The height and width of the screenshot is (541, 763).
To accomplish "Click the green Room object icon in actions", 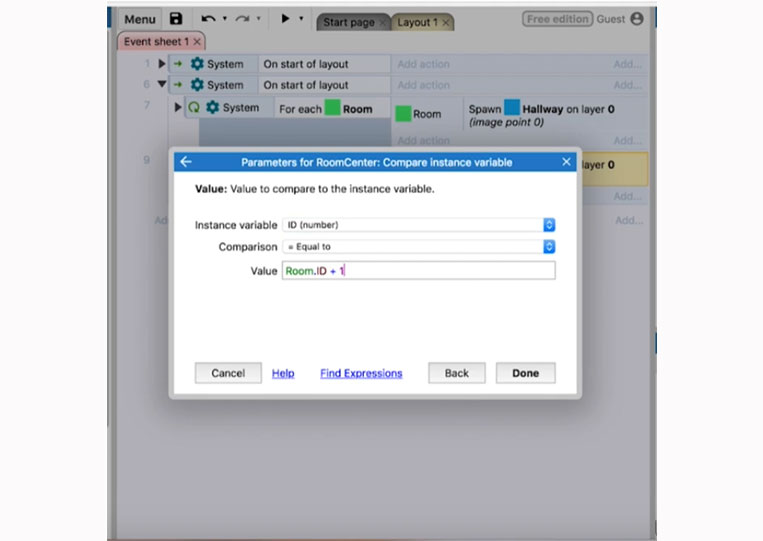I will coord(403,114).
